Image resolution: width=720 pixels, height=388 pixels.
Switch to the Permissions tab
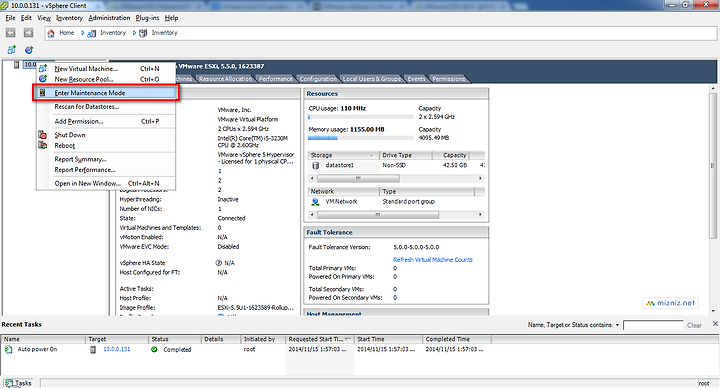coord(449,79)
